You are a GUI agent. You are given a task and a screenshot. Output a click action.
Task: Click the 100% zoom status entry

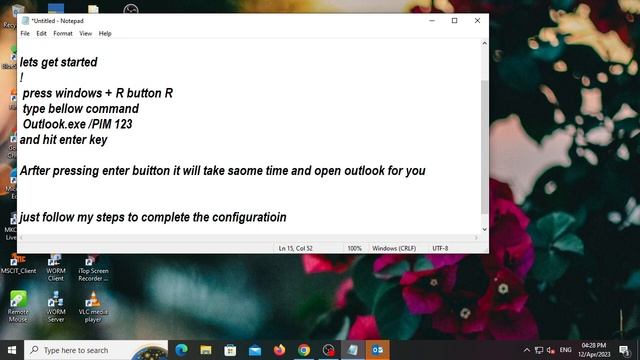tap(354, 248)
